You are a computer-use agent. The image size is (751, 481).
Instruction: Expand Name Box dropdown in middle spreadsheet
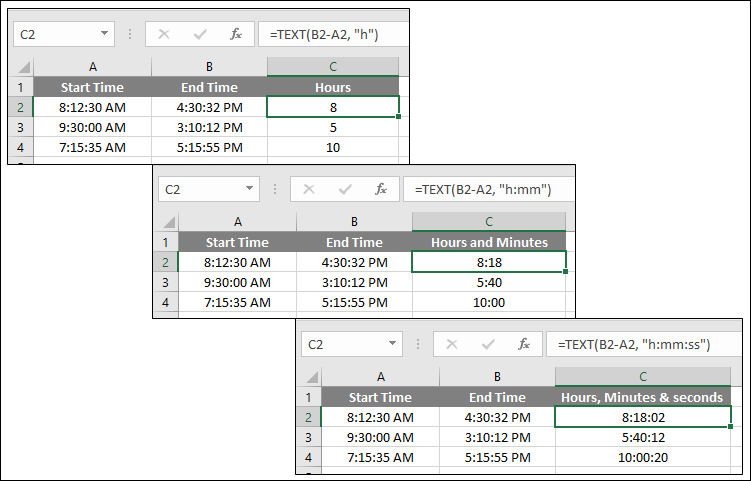tap(249, 188)
